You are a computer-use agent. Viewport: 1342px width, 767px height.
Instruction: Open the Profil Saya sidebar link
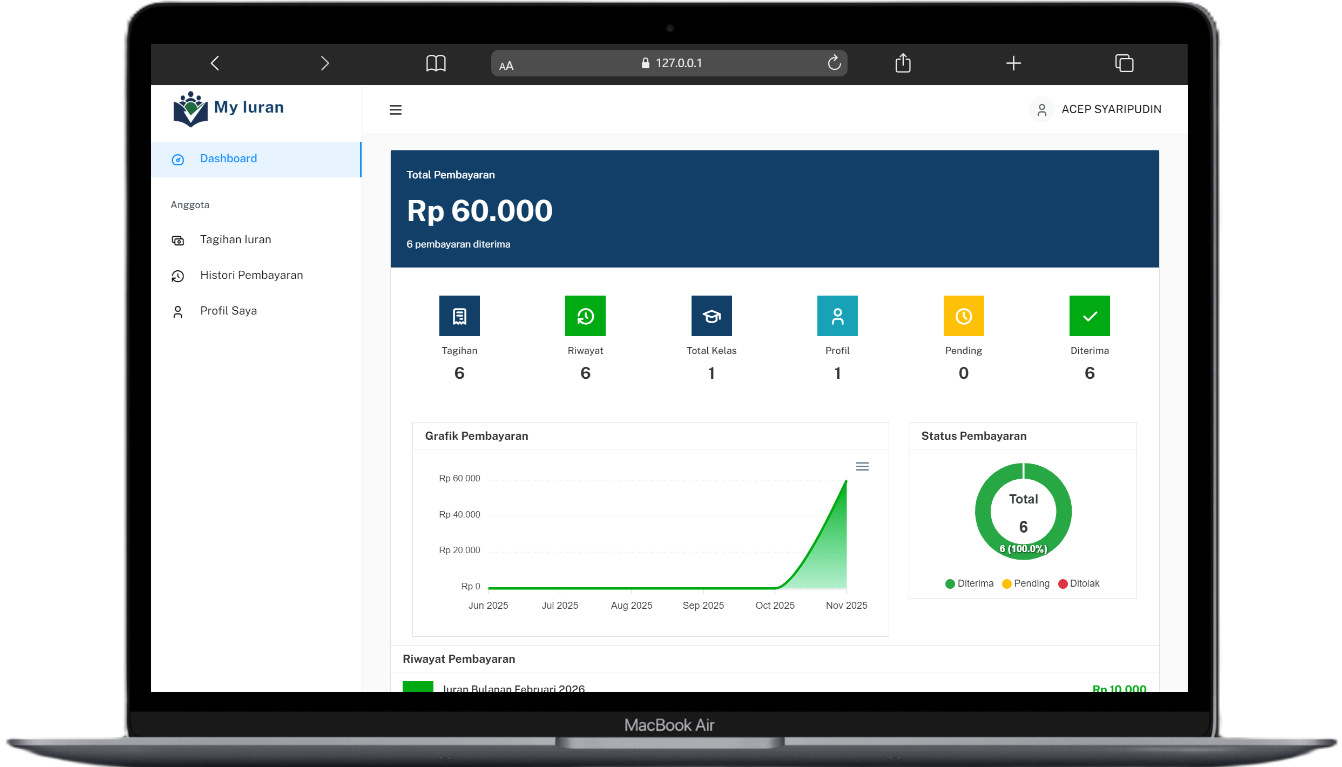point(228,311)
